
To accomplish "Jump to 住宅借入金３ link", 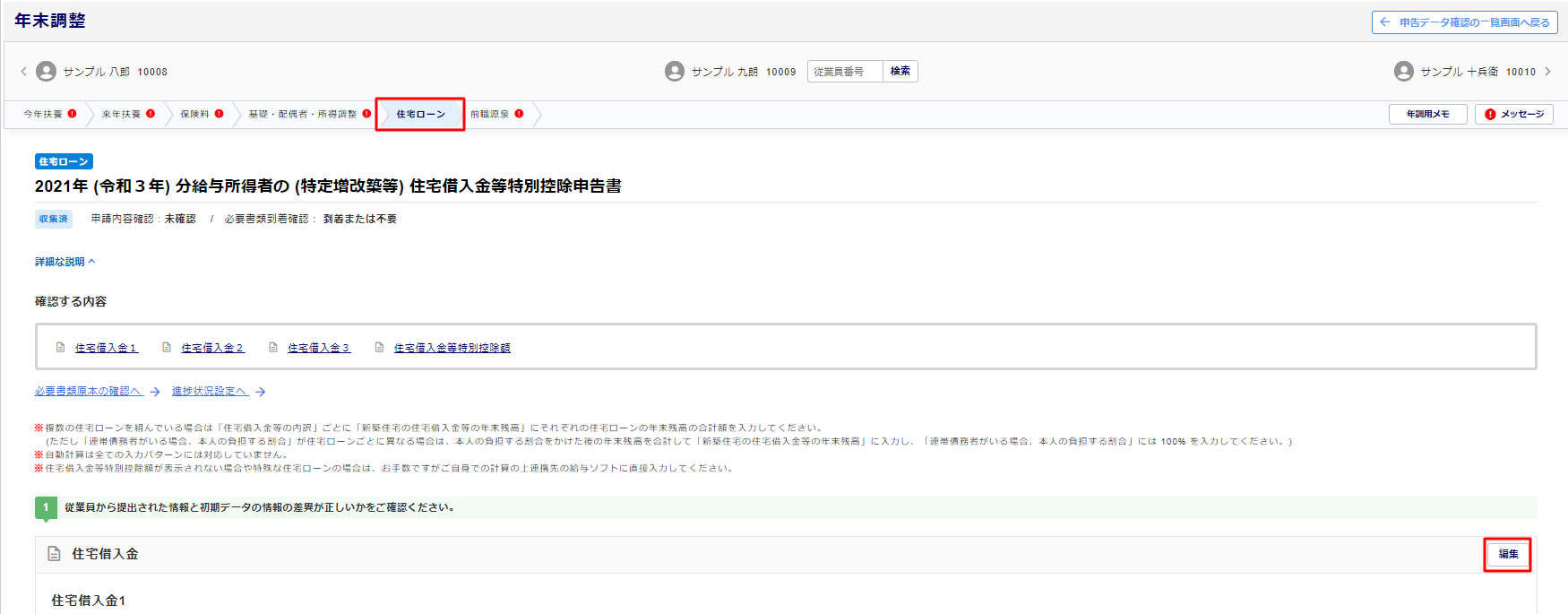I will click(x=319, y=348).
